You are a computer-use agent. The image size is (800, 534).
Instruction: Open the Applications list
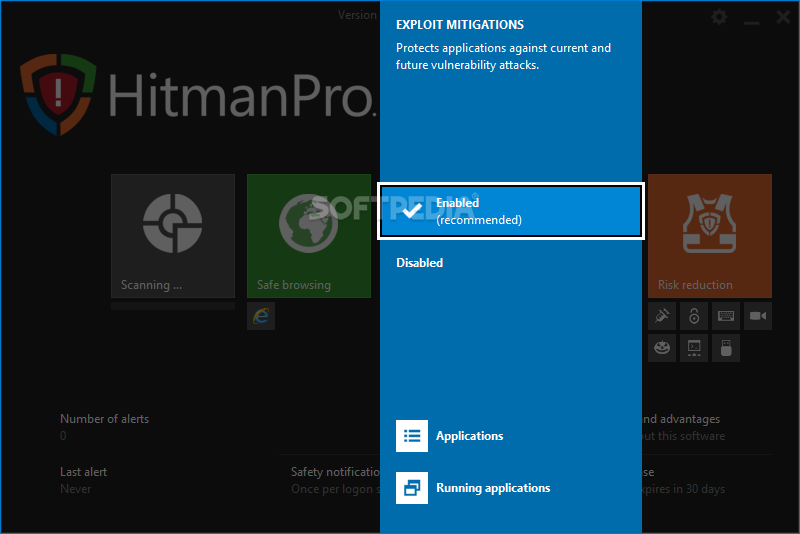pyautogui.click(x=469, y=436)
